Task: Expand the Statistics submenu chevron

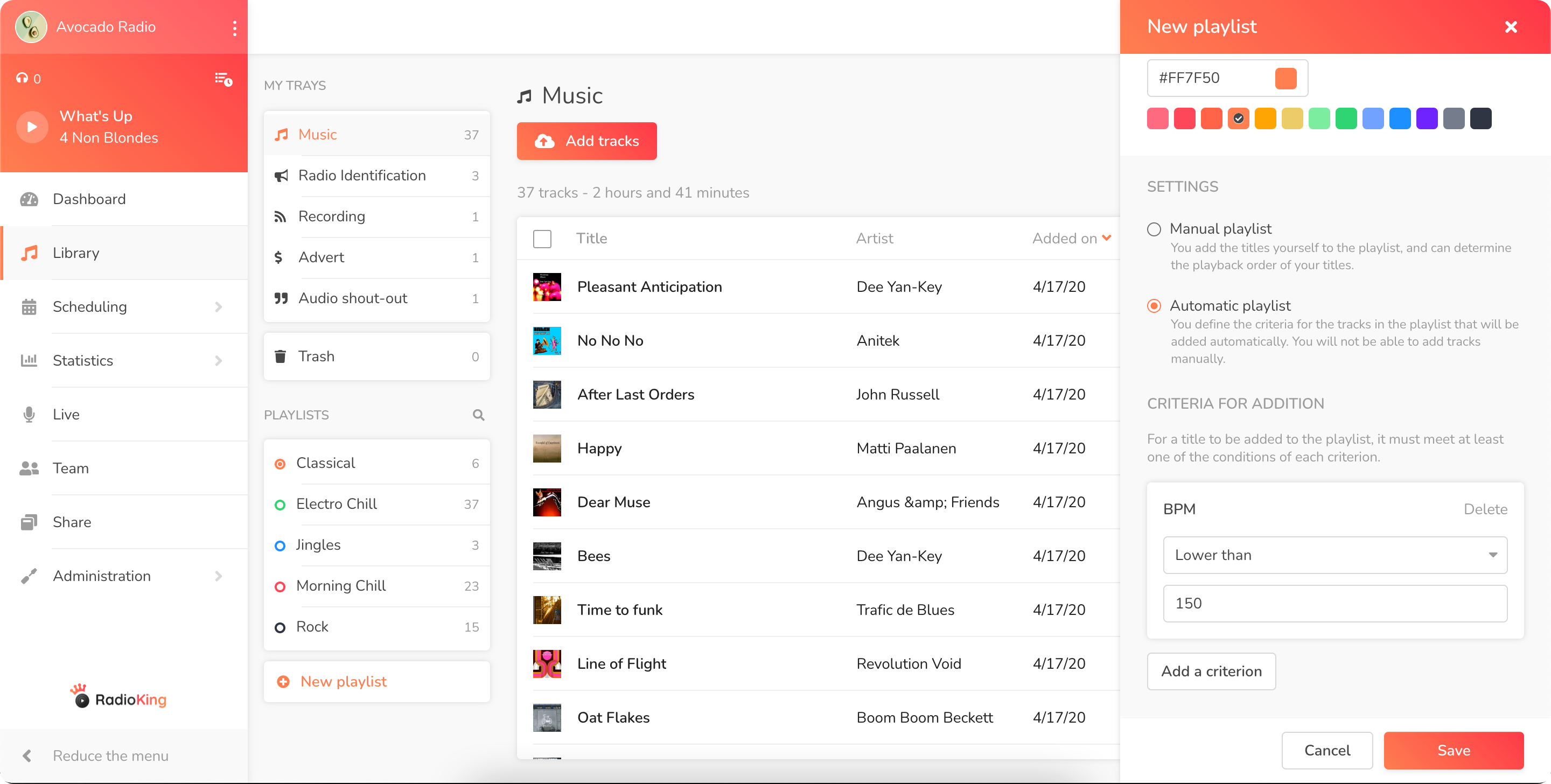Action: click(218, 360)
